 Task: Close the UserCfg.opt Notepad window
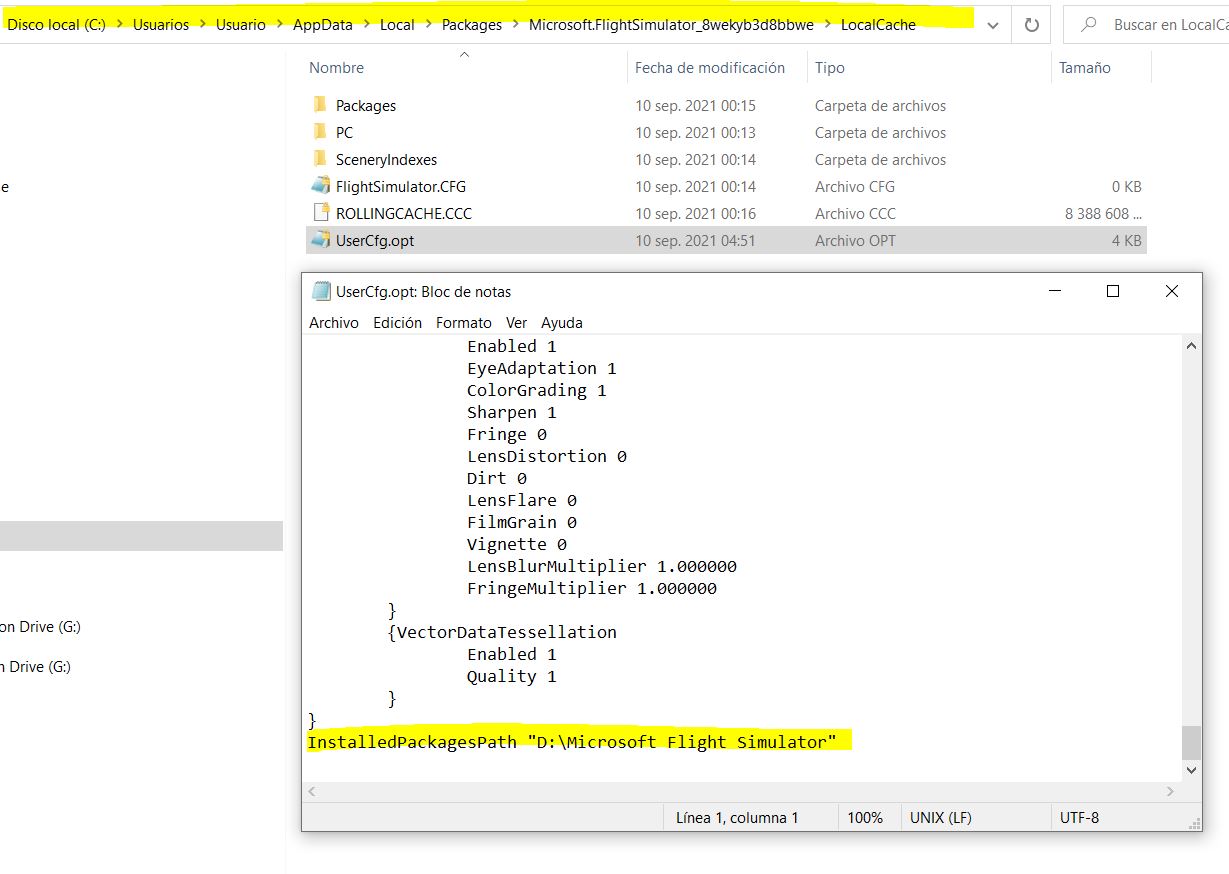pos(1172,292)
